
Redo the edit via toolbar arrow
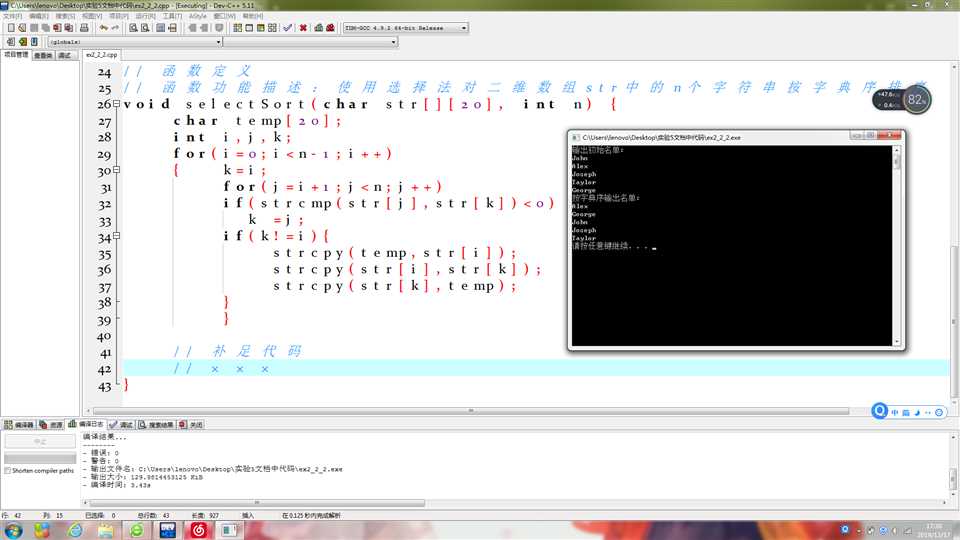click(114, 28)
